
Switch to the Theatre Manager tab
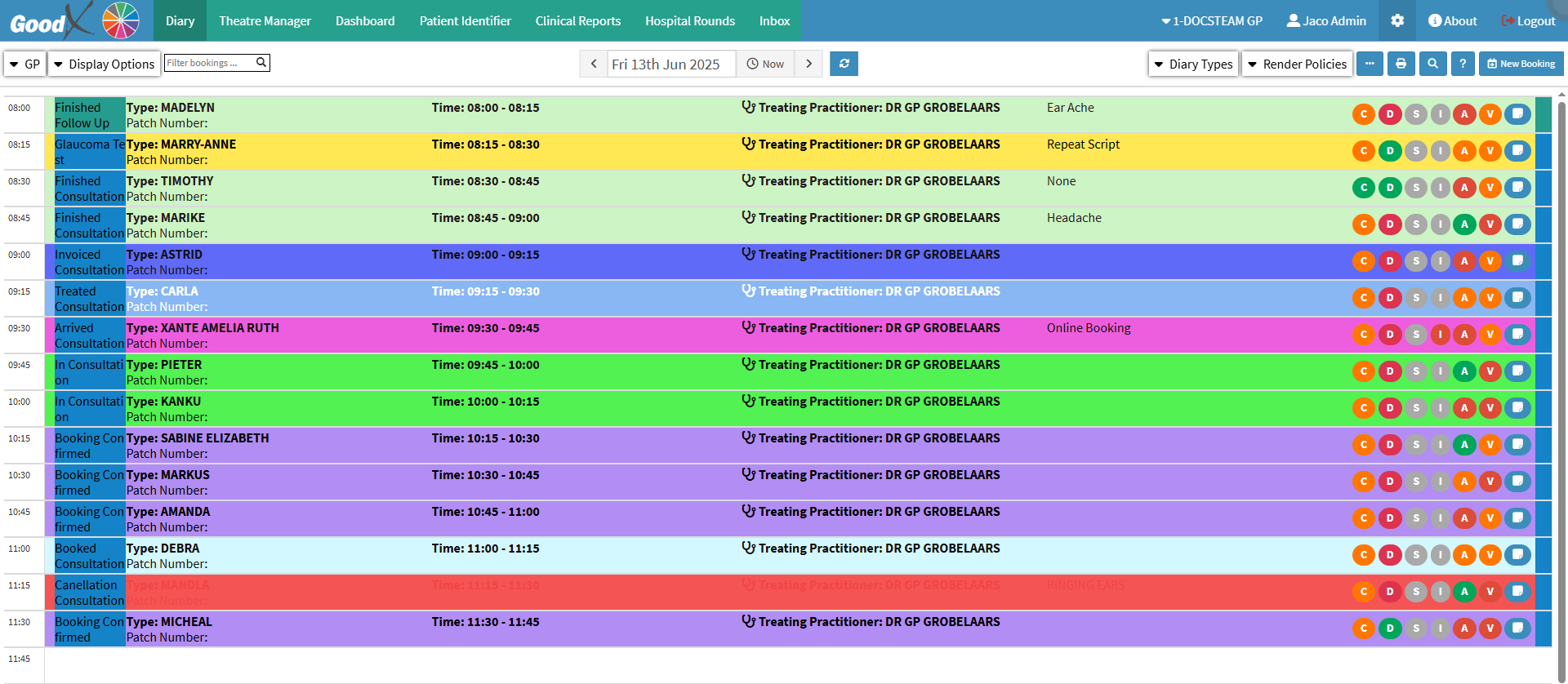coord(265,20)
